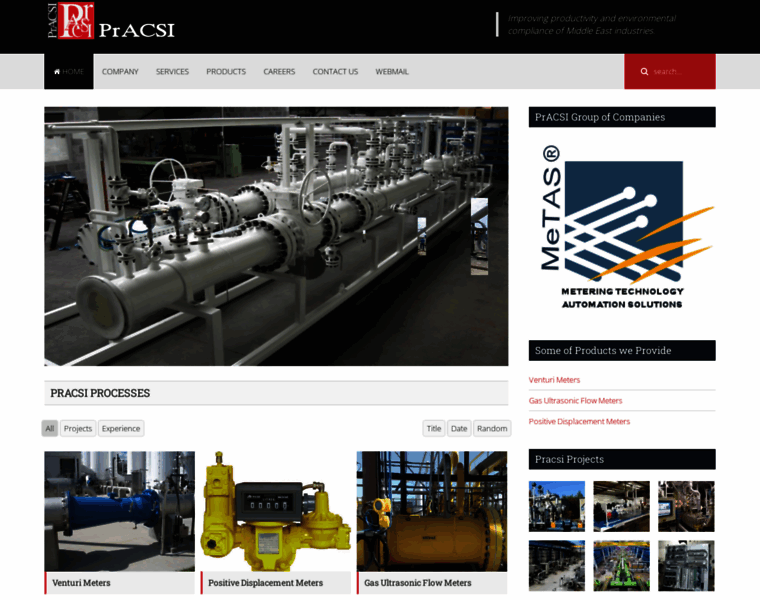Image resolution: width=760 pixels, height=600 pixels.
Task: Click the PrACSI logo in header
Action: [110, 21]
